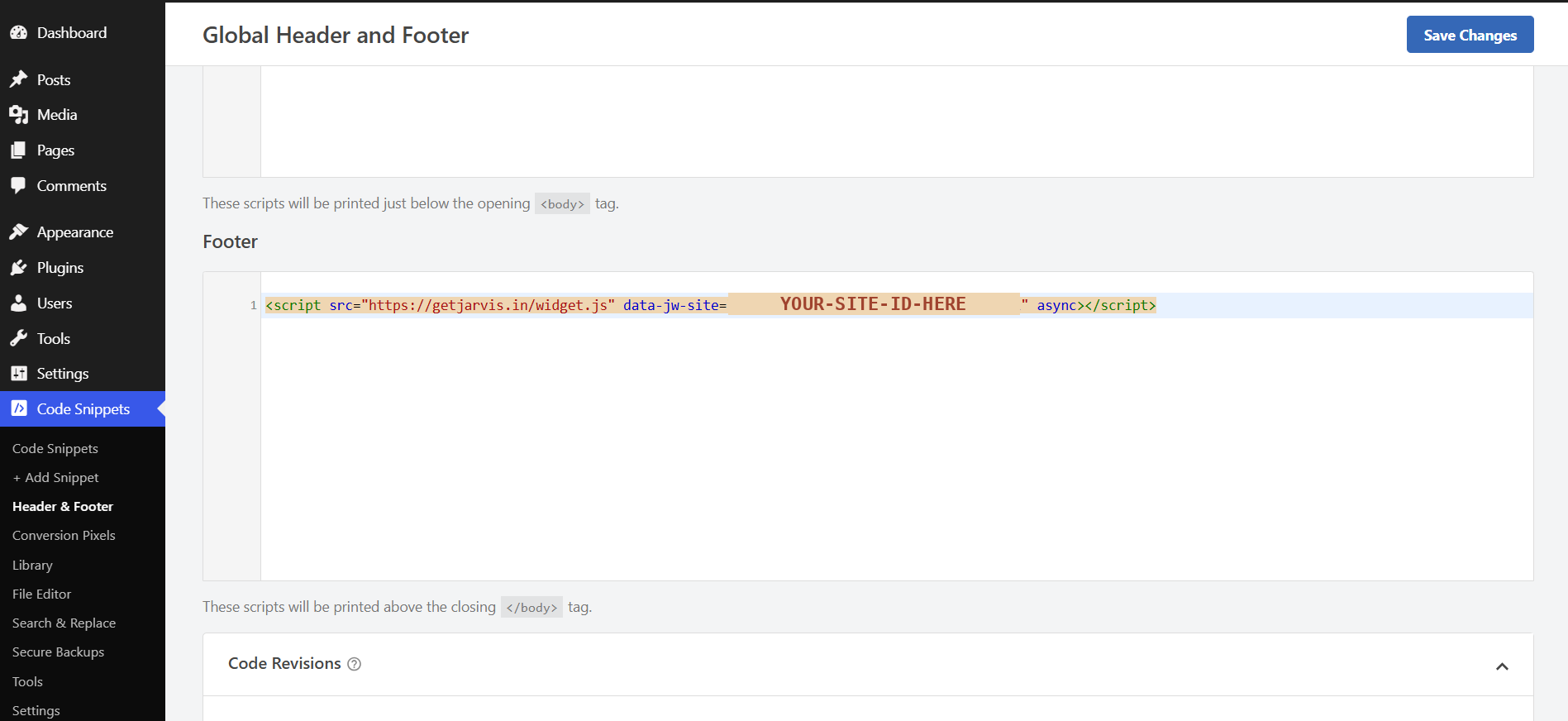This screenshot has height=721, width=1568.
Task: Click the </body> code tag label
Action: (531, 607)
